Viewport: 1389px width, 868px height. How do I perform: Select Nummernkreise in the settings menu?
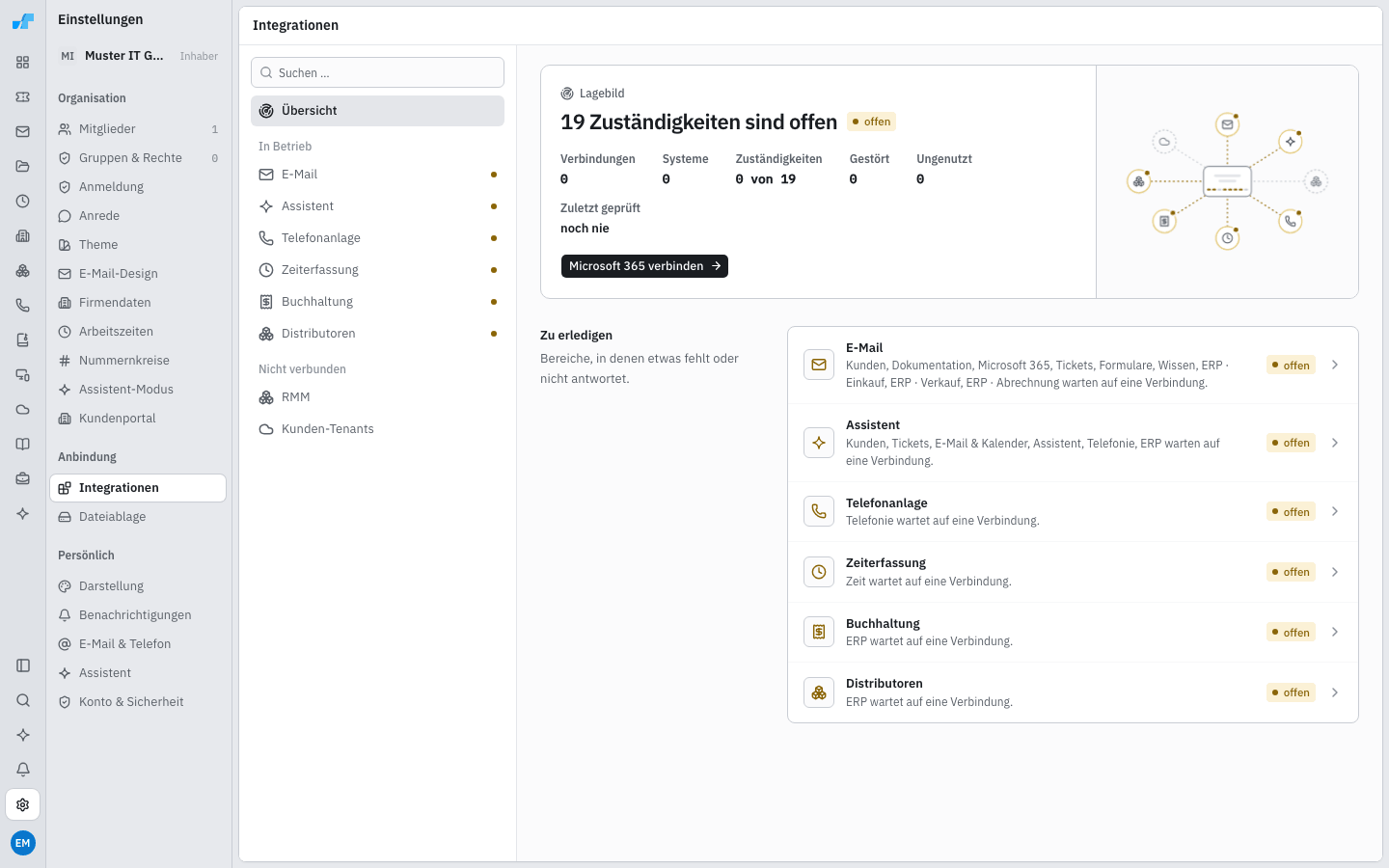138,361
